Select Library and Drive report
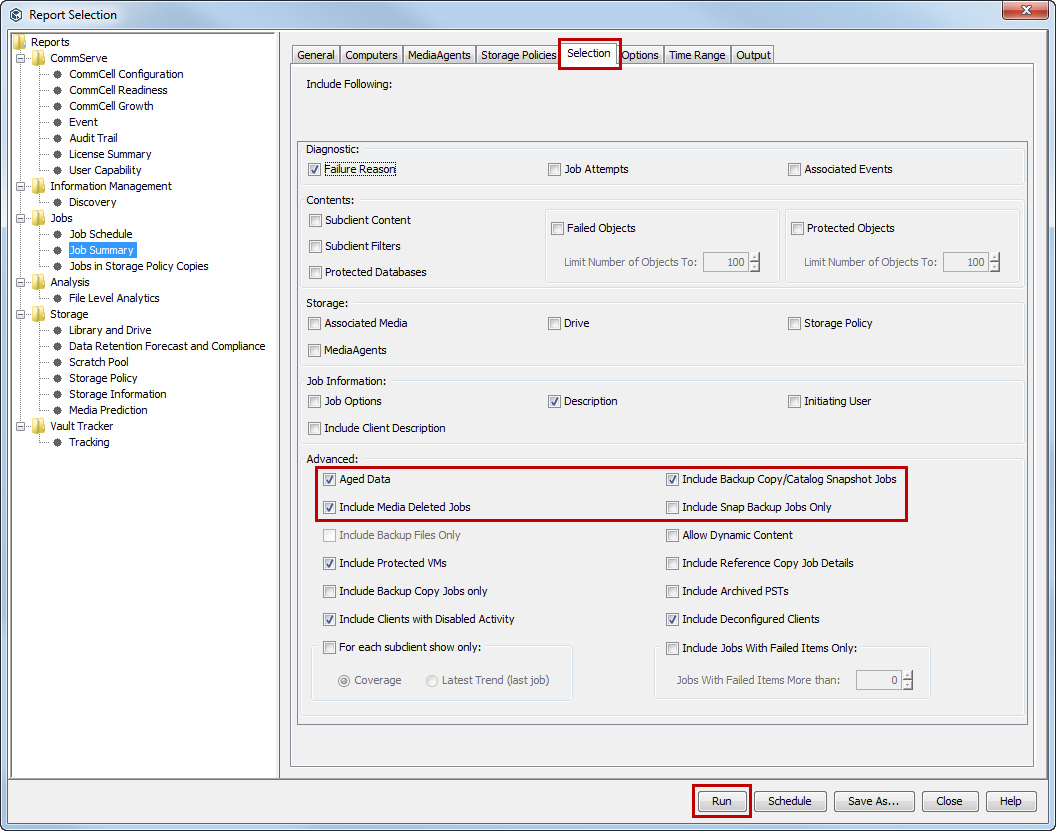The height and width of the screenshot is (831, 1056). pyautogui.click(x=110, y=330)
